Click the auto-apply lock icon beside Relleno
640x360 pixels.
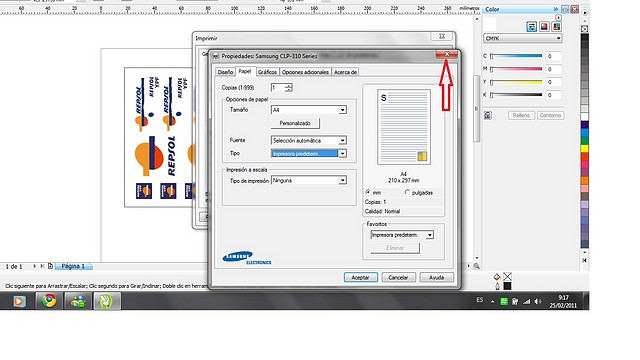pos(488,116)
